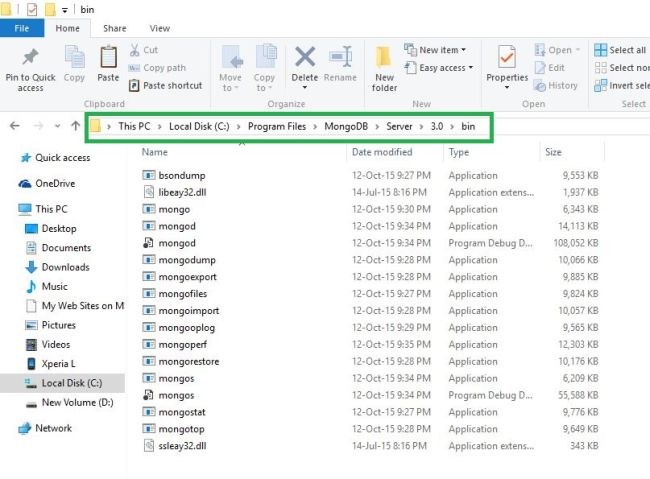Image resolution: width=650 pixels, height=479 pixels.
Task: Open the Properties checkmark icon
Action: (x=507, y=57)
